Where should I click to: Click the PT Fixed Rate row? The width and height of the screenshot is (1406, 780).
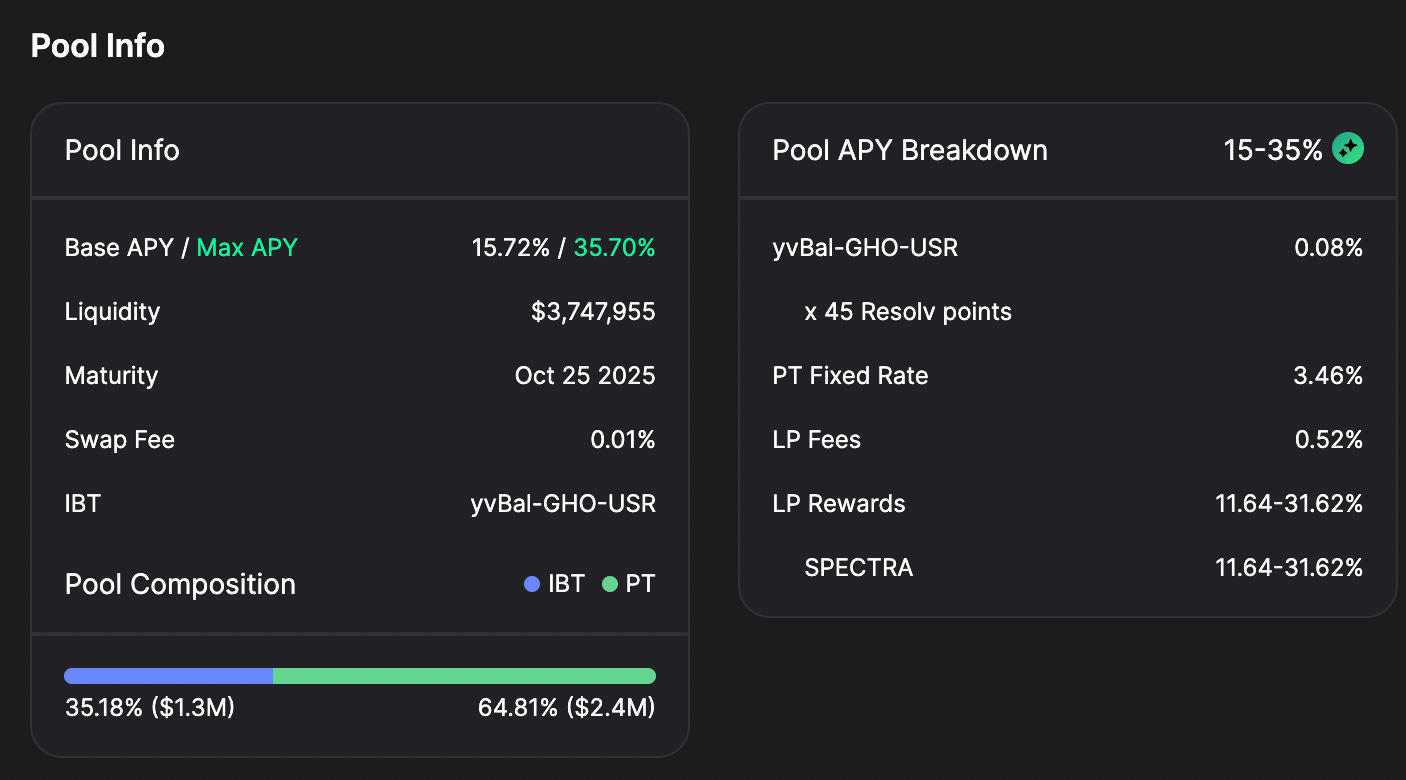pos(1067,376)
